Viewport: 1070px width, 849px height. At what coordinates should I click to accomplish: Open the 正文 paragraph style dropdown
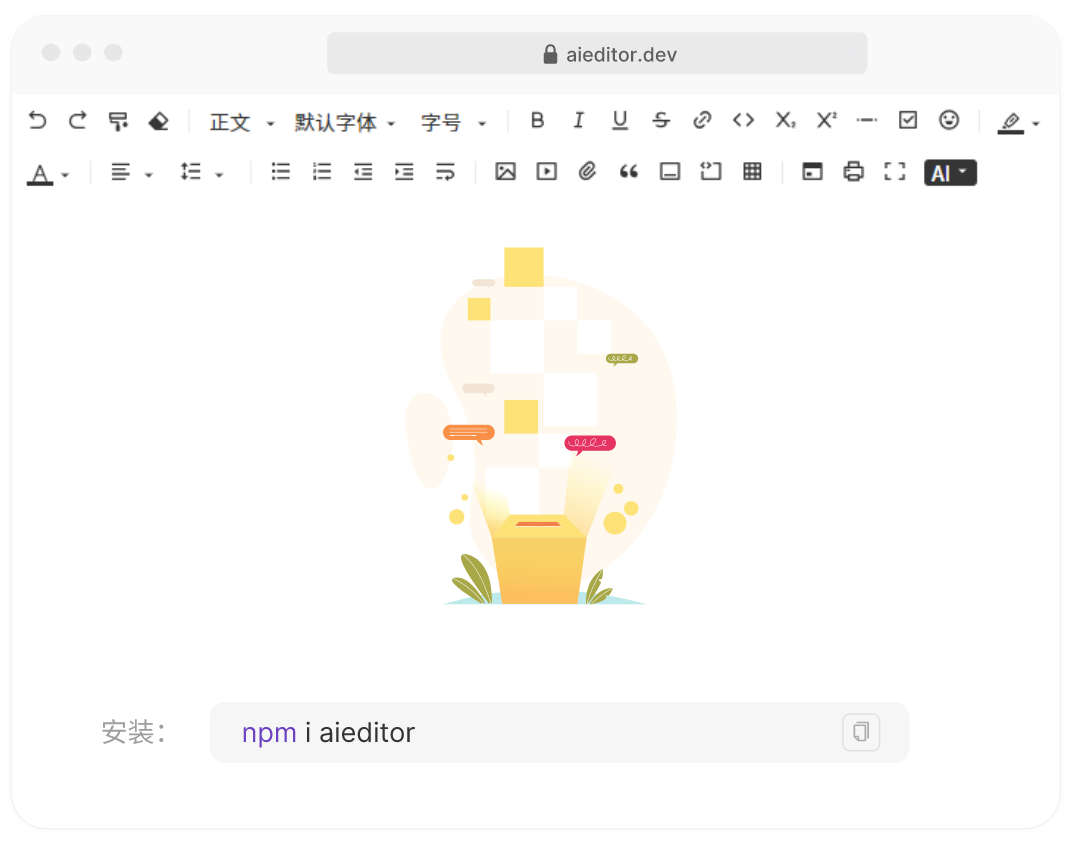[x=241, y=122]
